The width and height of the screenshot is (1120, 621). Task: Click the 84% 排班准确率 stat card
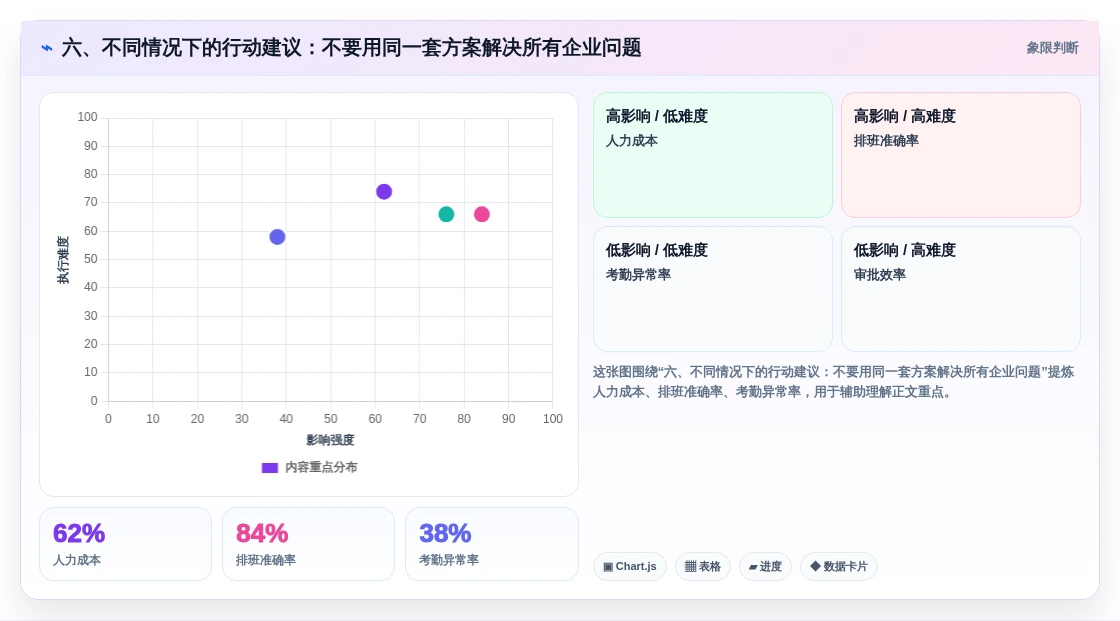pos(309,544)
